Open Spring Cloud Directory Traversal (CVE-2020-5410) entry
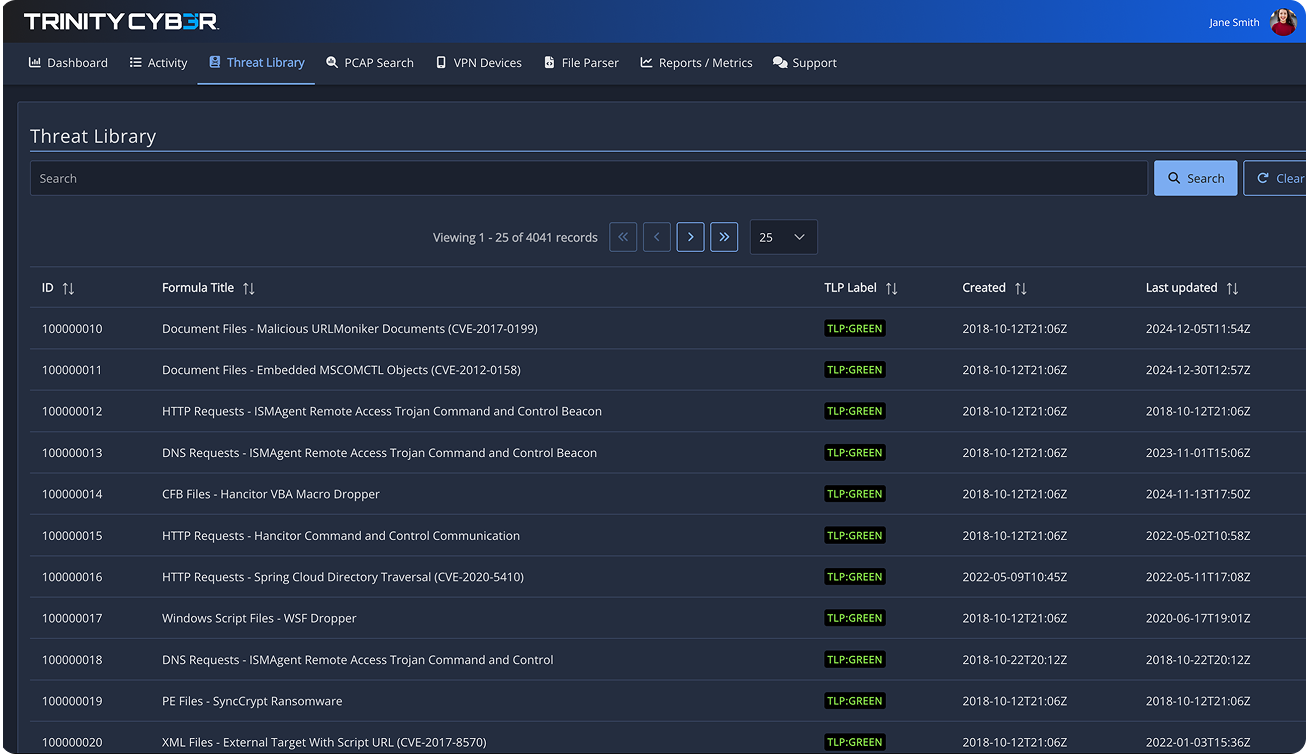Image resolution: width=1306 pixels, height=754 pixels. pos(343,577)
